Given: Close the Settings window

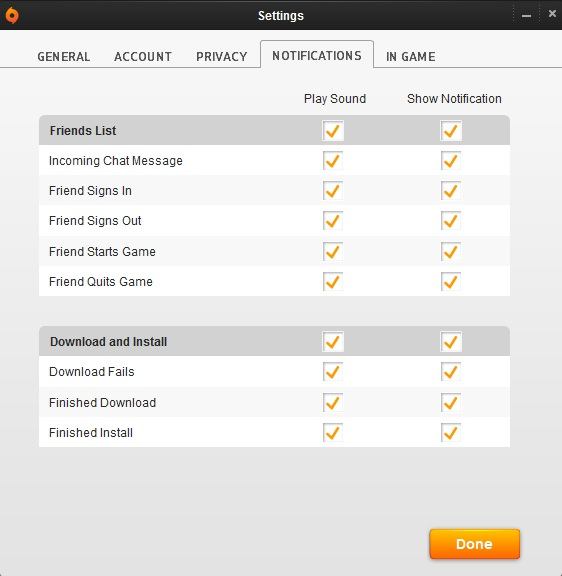Looking at the screenshot, I should pyautogui.click(x=552, y=14).
